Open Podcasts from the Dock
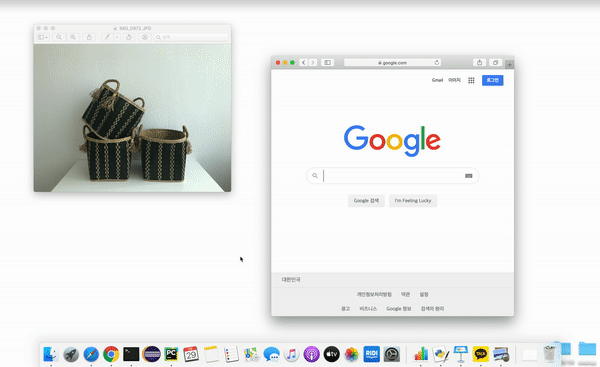600x367 pixels. click(311, 354)
